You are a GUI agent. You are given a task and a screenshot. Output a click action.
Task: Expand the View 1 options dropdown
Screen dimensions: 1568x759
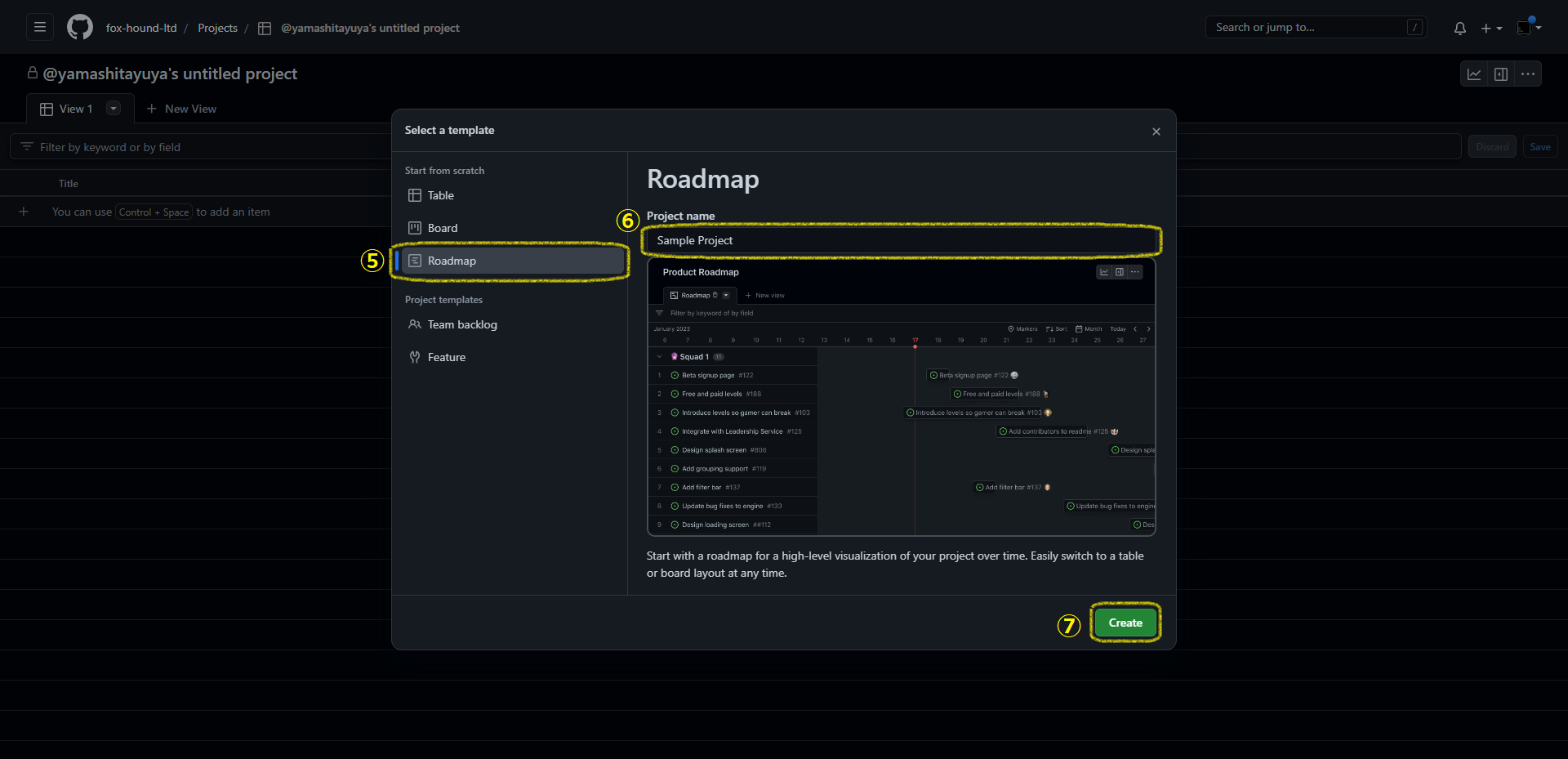click(114, 109)
